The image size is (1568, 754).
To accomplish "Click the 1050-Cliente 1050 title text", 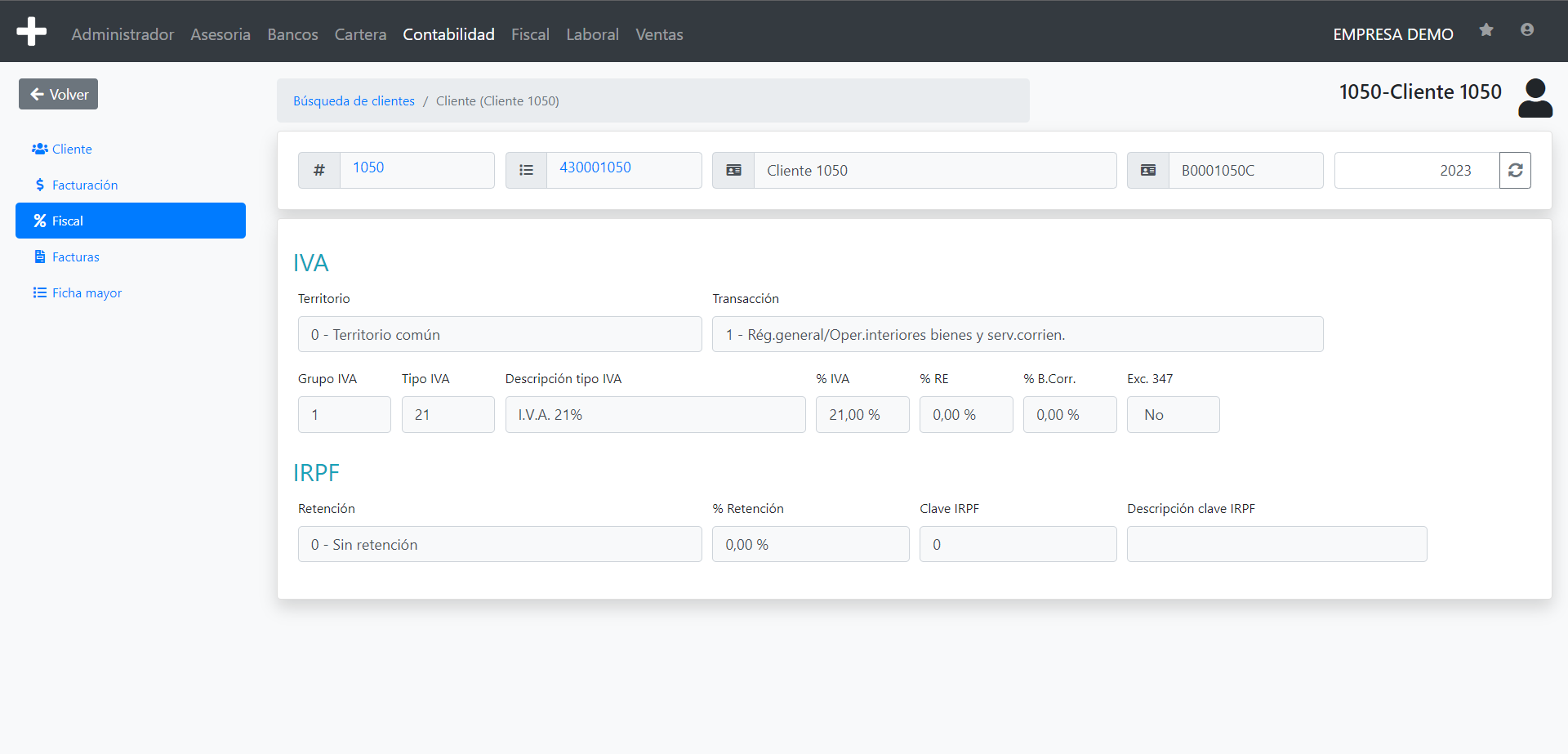I will click(1420, 91).
